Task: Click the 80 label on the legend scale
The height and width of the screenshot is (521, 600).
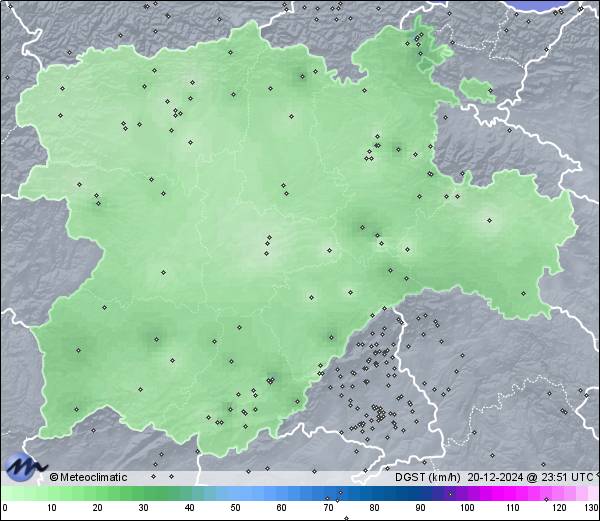Action: click(x=374, y=508)
